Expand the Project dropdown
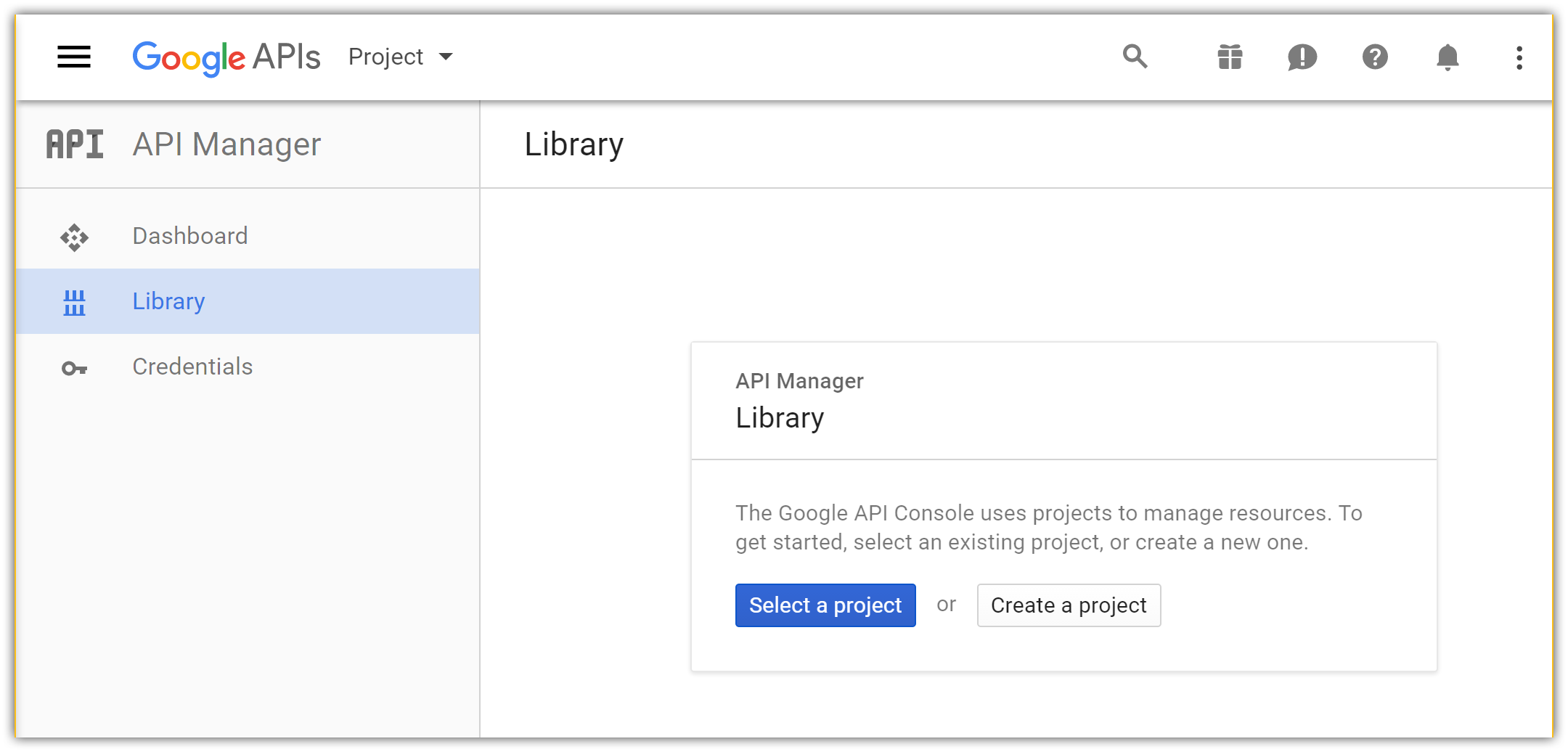The width and height of the screenshot is (1568, 752). pyautogui.click(x=401, y=57)
